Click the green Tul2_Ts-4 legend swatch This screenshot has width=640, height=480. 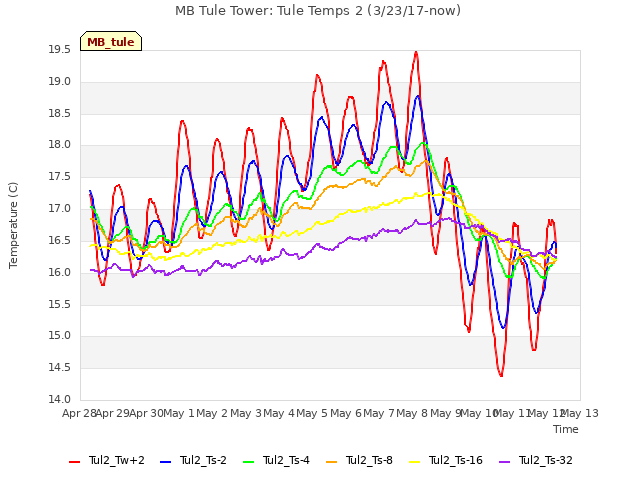[x=249, y=462]
